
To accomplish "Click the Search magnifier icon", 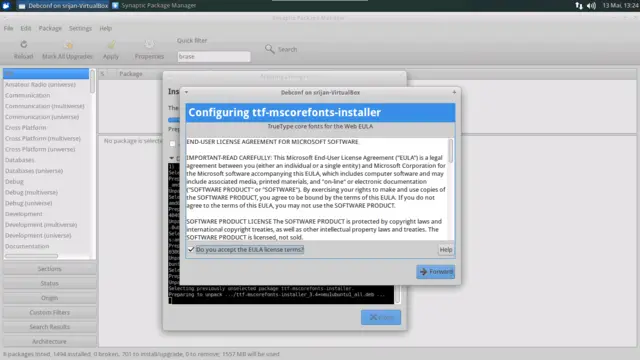I will point(270,49).
